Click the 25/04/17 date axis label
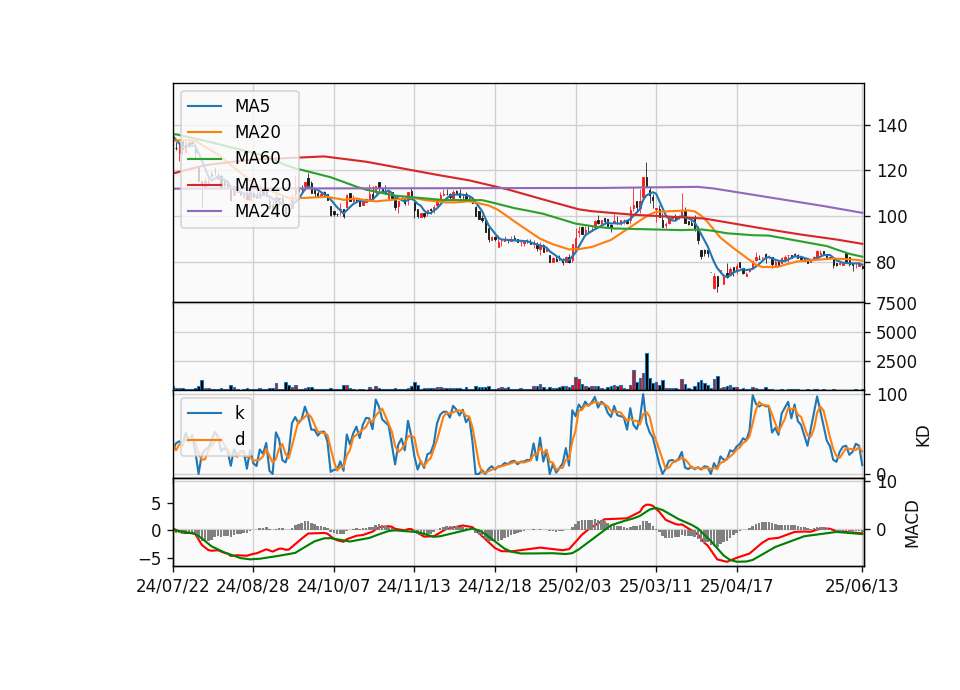Screen dimensions: 960x690 tap(737, 586)
